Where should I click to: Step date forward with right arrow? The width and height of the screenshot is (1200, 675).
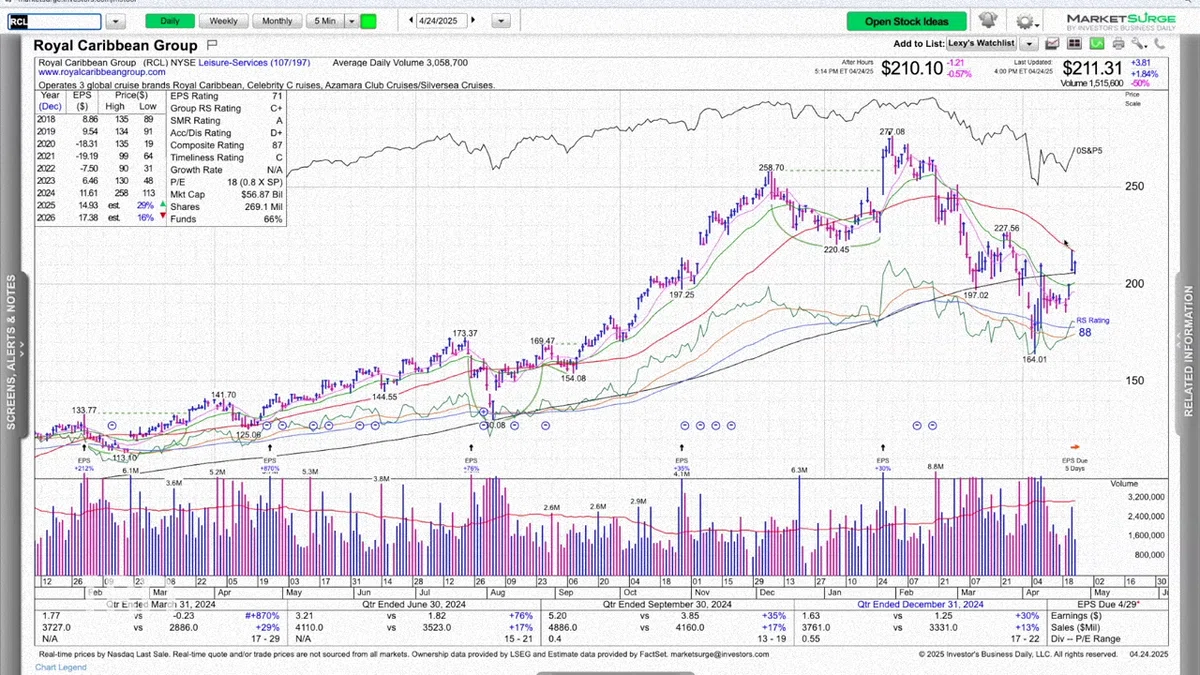point(473,20)
